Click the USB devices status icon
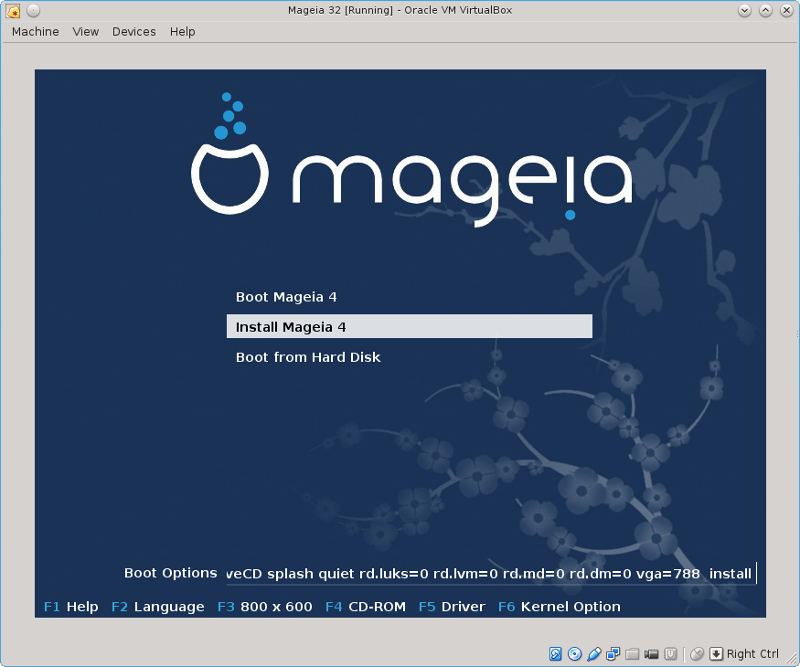The image size is (800, 667). (x=594, y=654)
